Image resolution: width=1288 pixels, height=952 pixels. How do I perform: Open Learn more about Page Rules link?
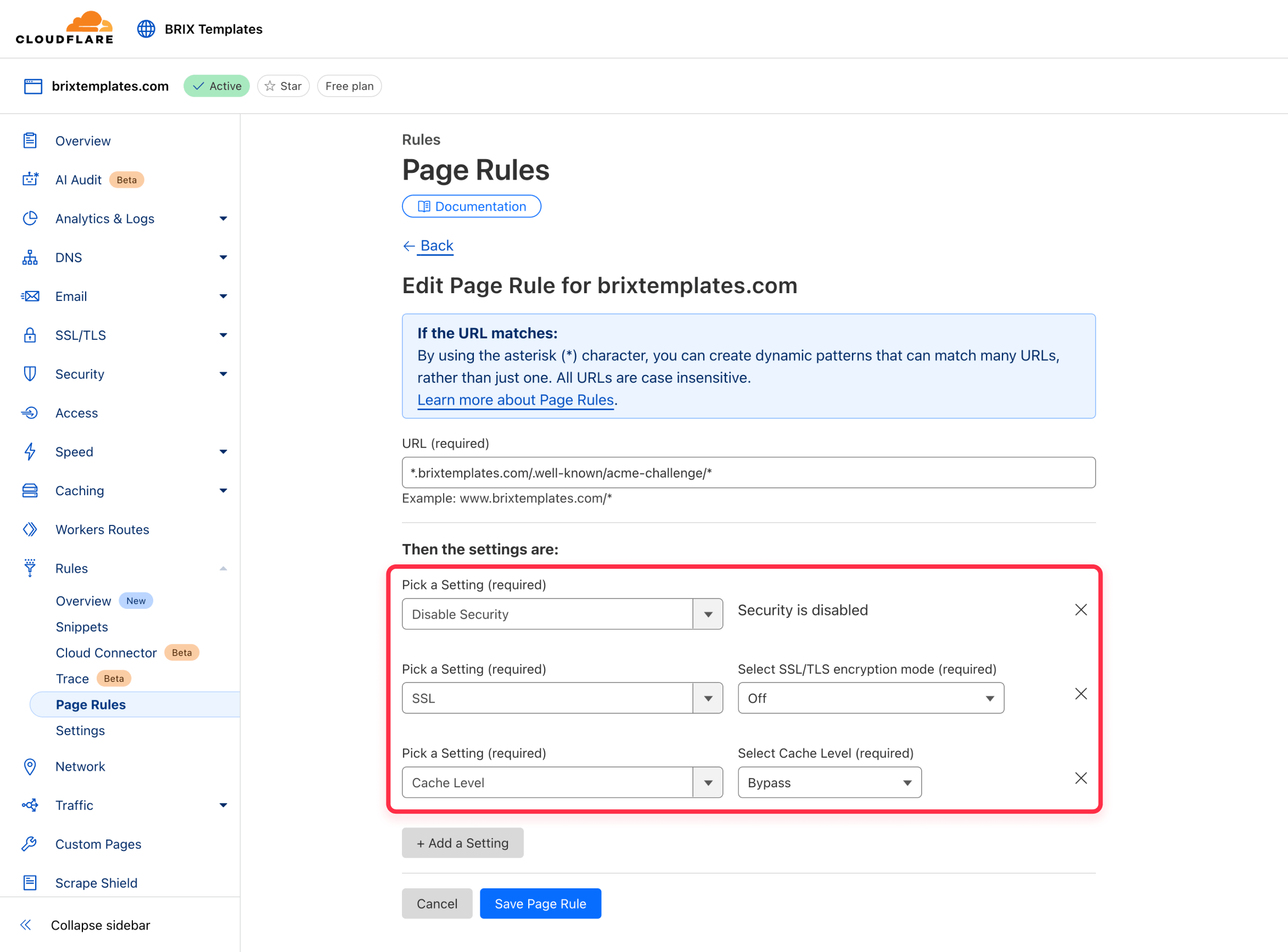pyautogui.click(x=515, y=400)
